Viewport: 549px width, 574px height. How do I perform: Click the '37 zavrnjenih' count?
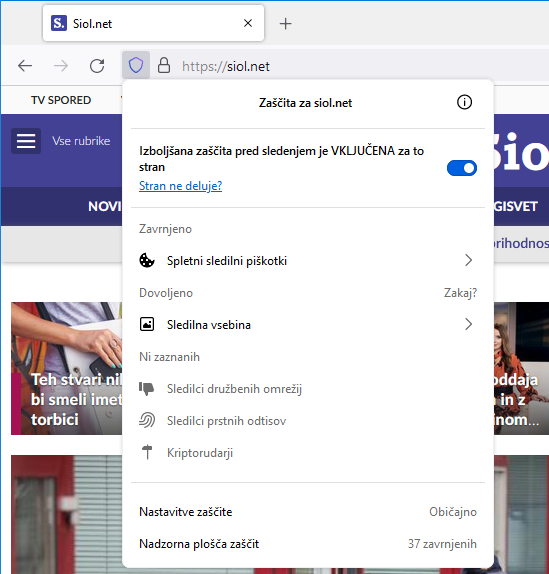442,544
